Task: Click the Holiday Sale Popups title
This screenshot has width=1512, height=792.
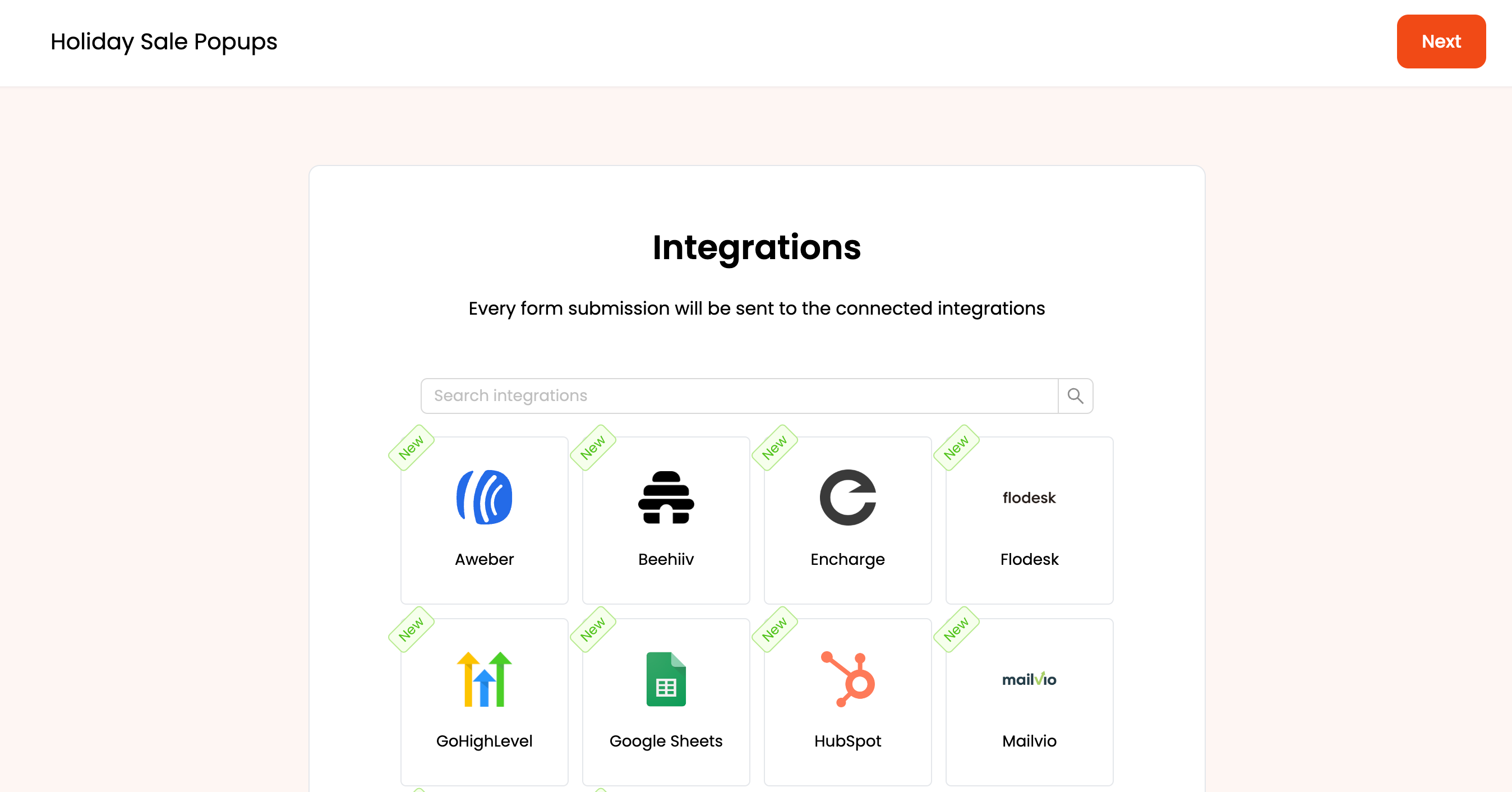Action: (x=164, y=41)
